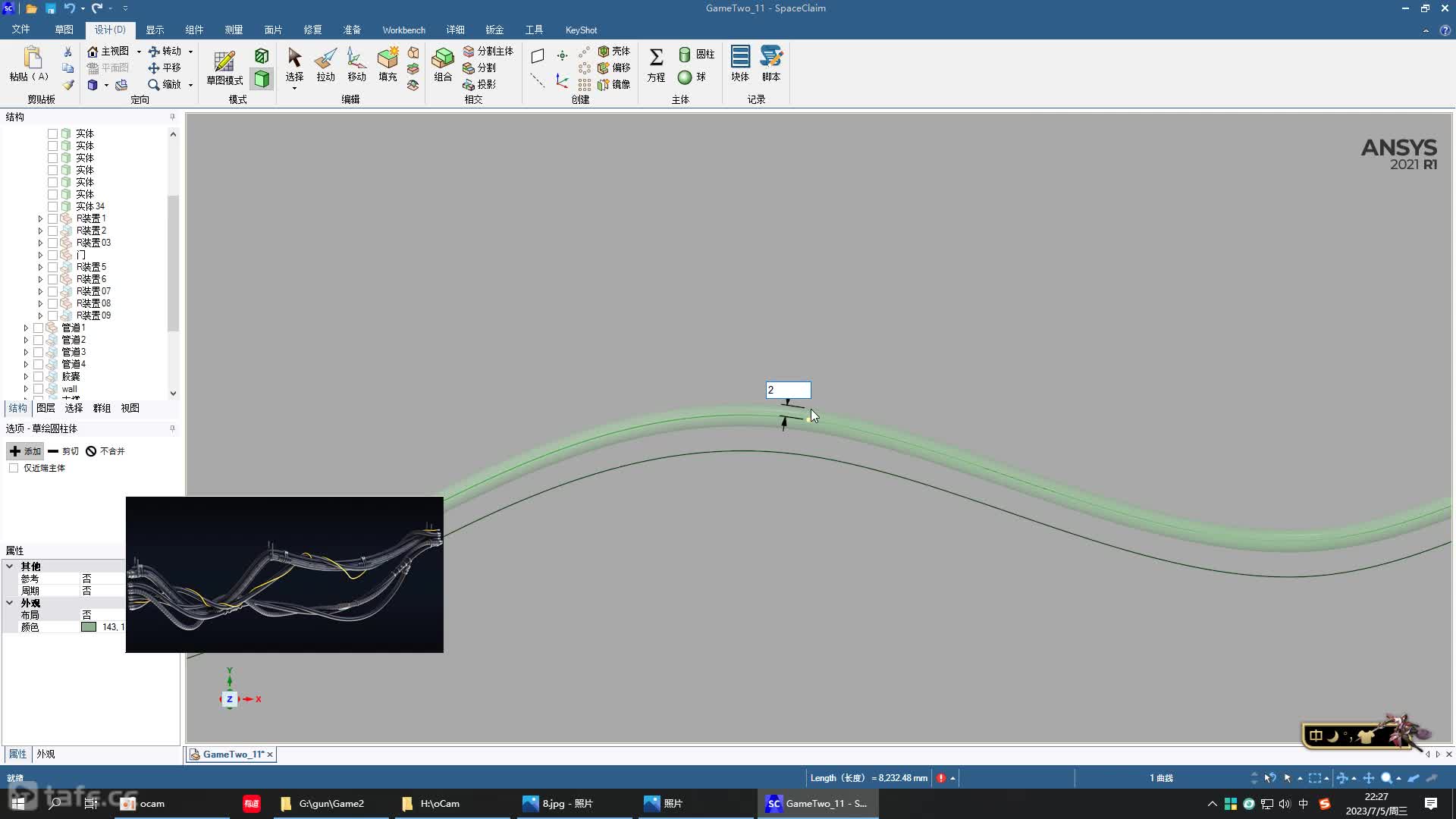Click the pipe reference image thumbnail
Screen dimensions: 1456x819
[x=284, y=574]
